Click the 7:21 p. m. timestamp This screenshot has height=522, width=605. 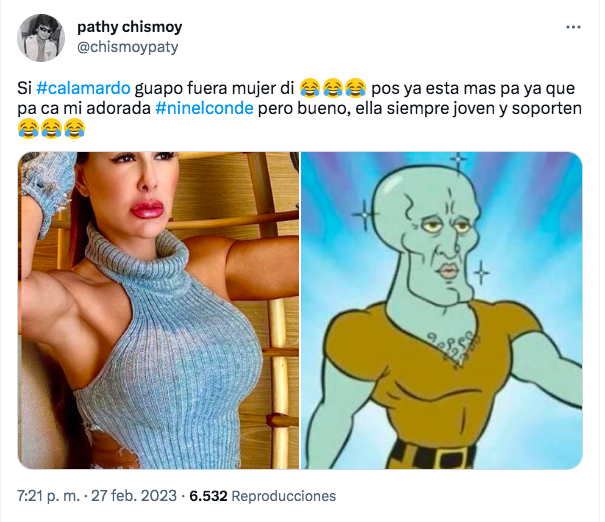tap(49, 496)
